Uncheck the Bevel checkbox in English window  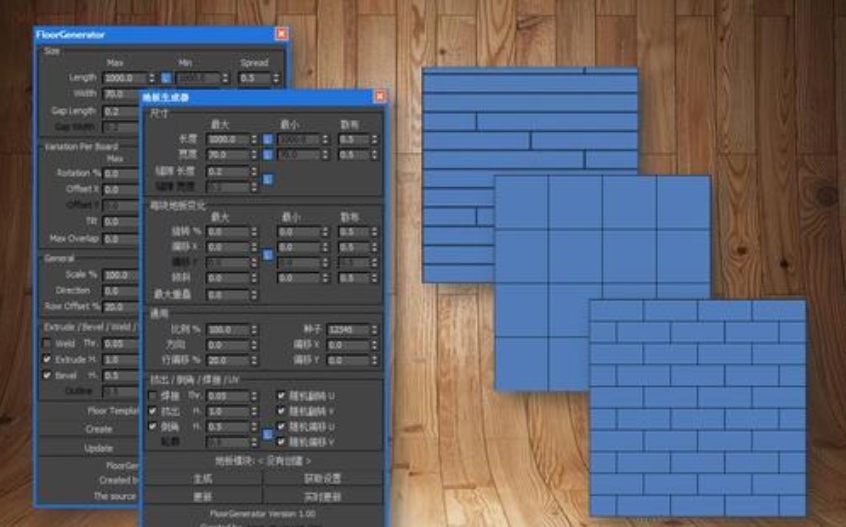pyautogui.click(x=47, y=375)
